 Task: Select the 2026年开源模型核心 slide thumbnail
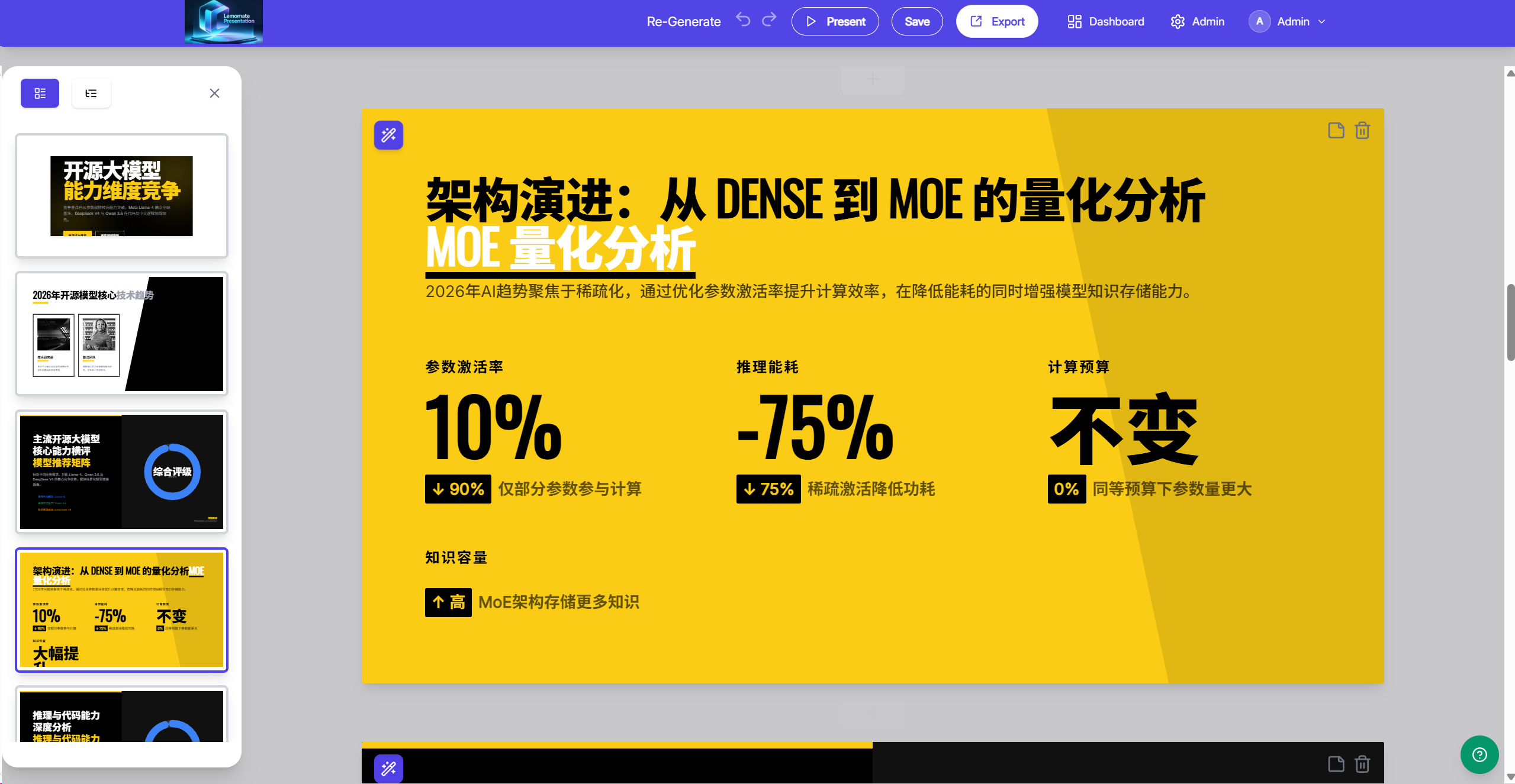click(x=121, y=334)
